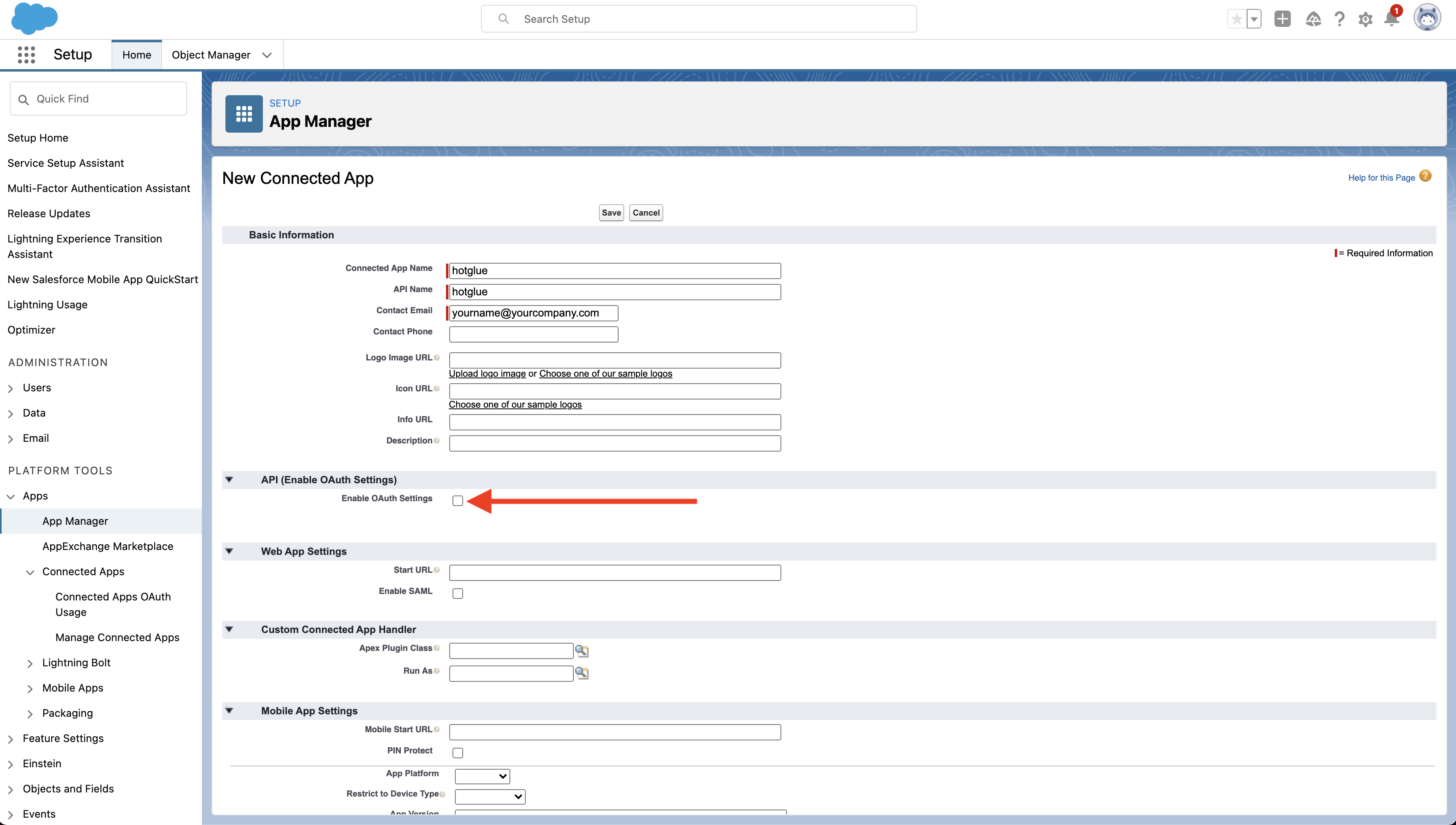Click the Contact Email field
Viewport: 1456px width, 825px height.
pyautogui.click(x=533, y=313)
